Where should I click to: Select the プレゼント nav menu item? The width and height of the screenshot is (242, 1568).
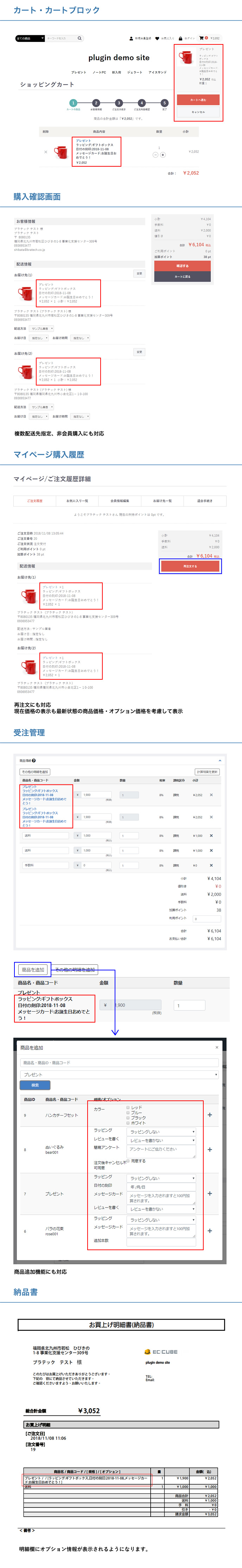pos(78,73)
